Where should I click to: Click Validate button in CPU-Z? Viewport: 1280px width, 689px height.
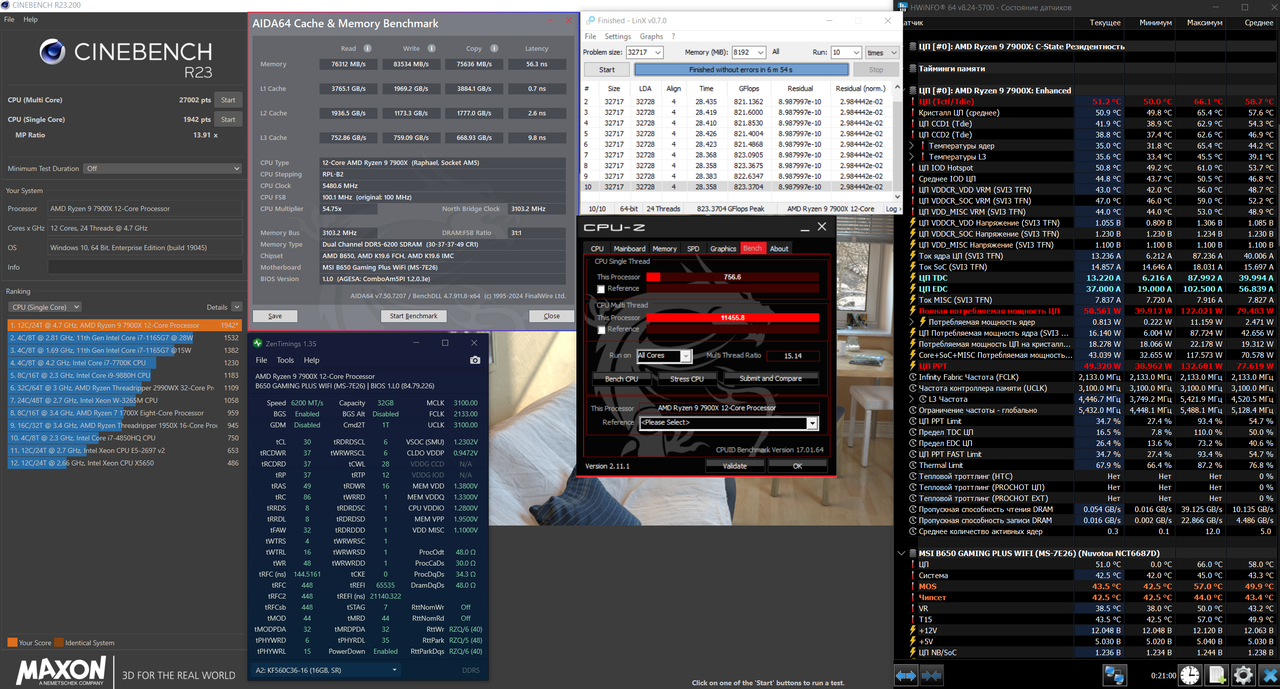click(735, 466)
